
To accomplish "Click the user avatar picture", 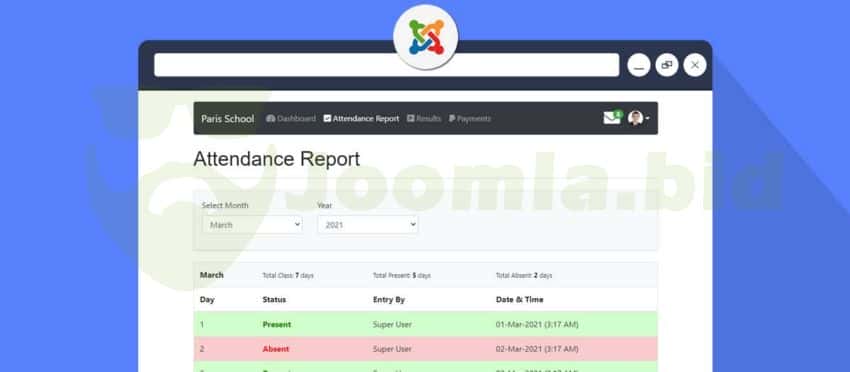I will click(x=635, y=118).
